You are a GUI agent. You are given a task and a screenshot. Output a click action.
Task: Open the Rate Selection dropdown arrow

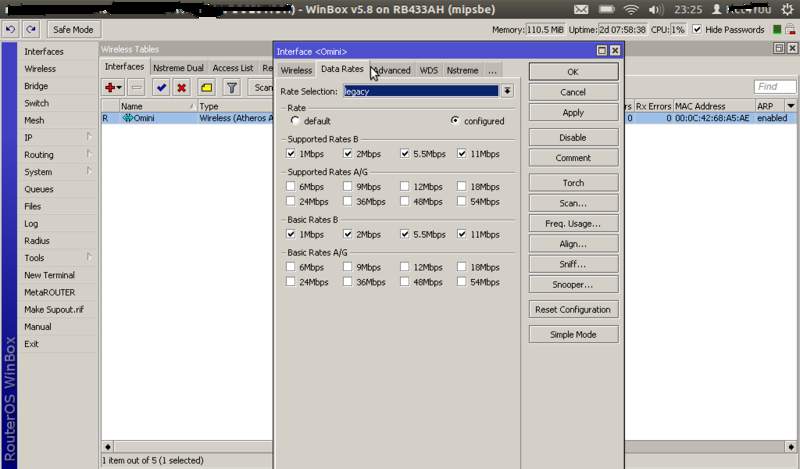tap(507, 91)
